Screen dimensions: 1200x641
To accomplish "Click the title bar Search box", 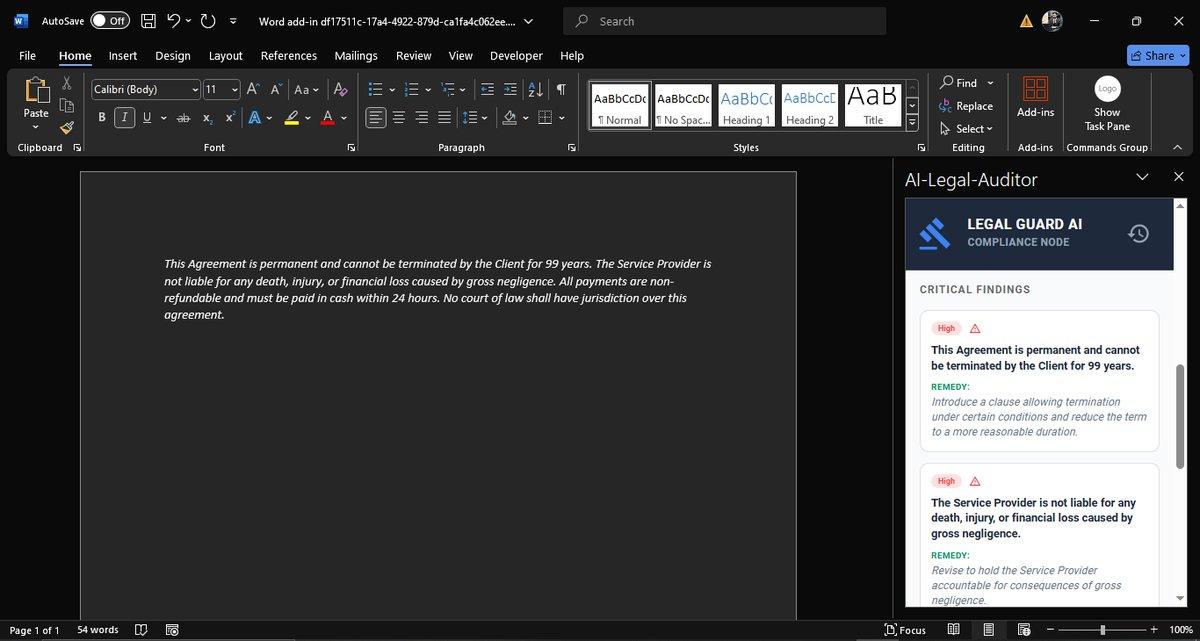I will tap(725, 21).
